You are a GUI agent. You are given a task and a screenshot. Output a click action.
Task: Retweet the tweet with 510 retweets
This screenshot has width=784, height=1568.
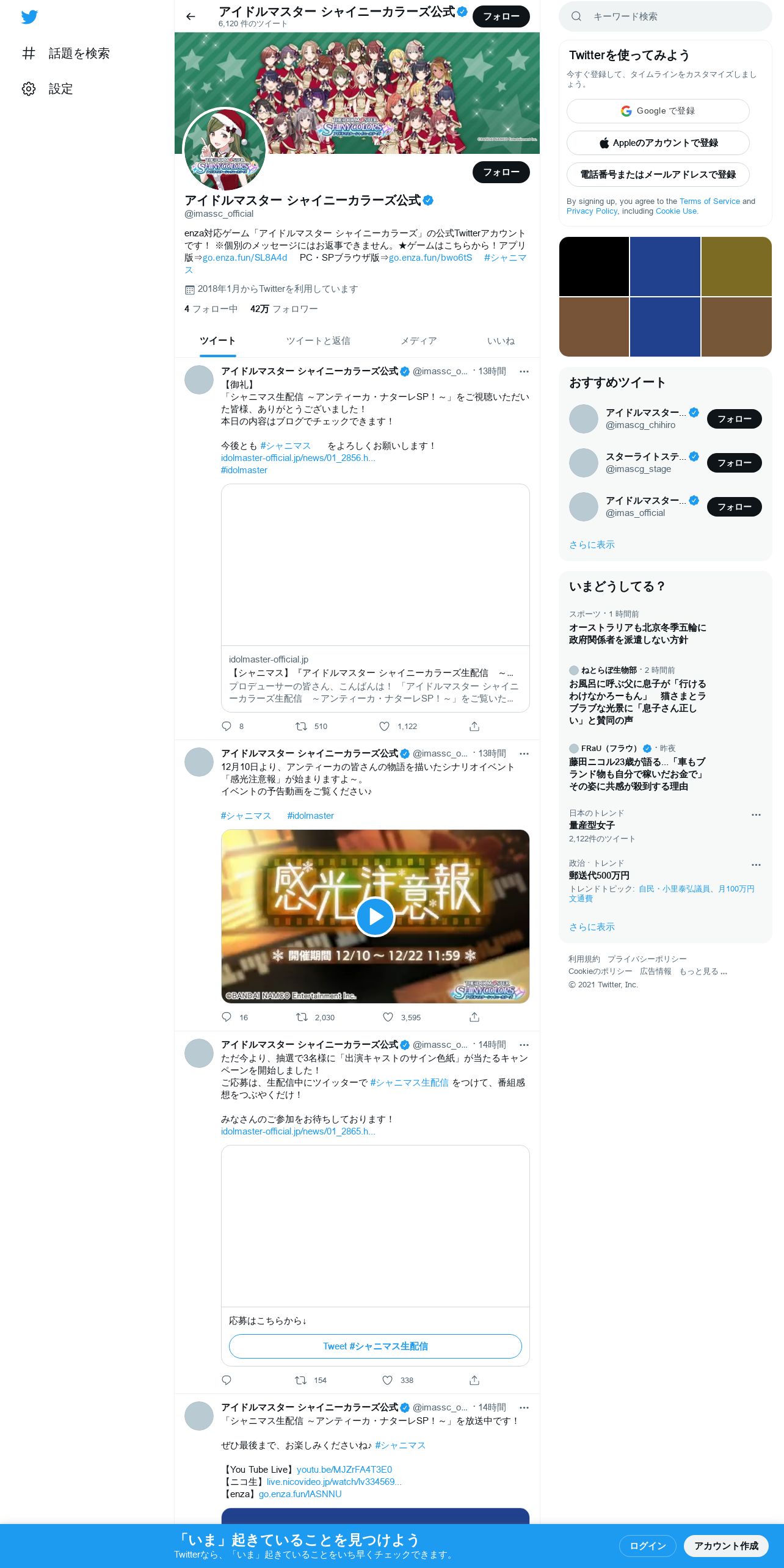[x=301, y=726]
